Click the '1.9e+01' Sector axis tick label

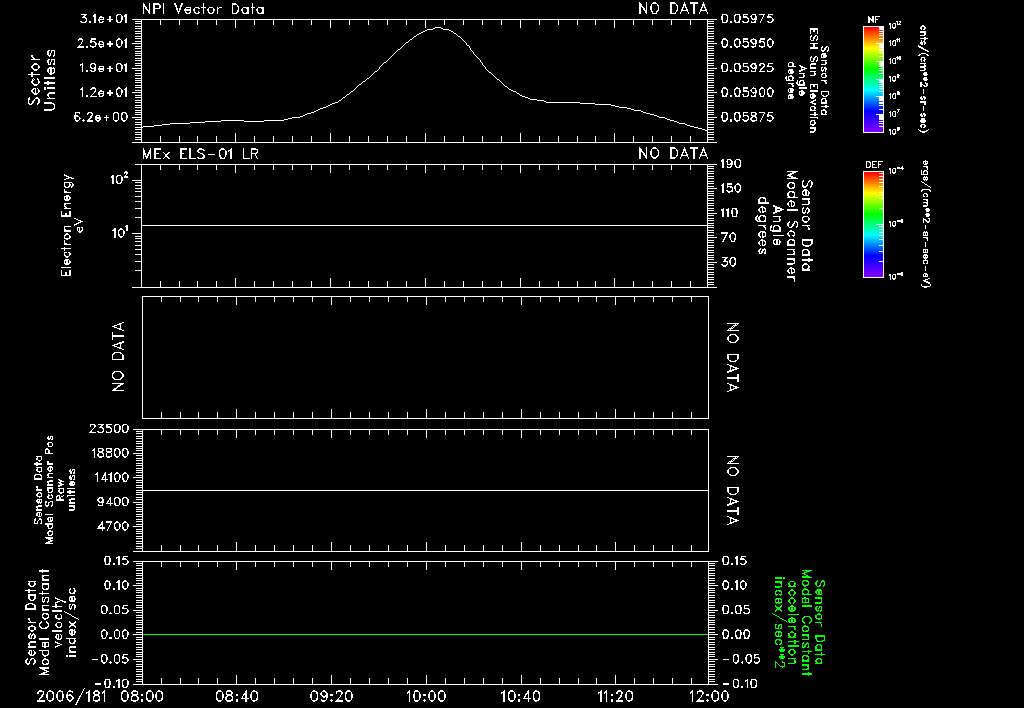pos(104,68)
